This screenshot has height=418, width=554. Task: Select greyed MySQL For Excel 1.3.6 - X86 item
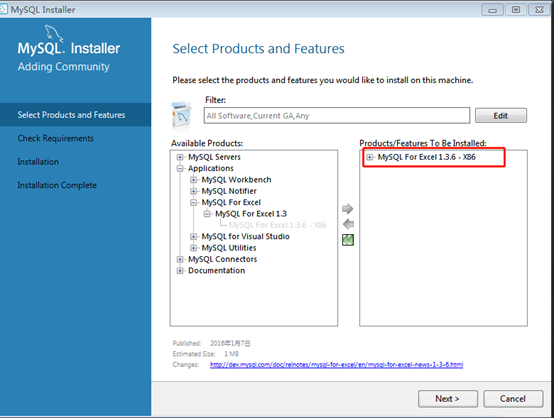click(x=278, y=225)
